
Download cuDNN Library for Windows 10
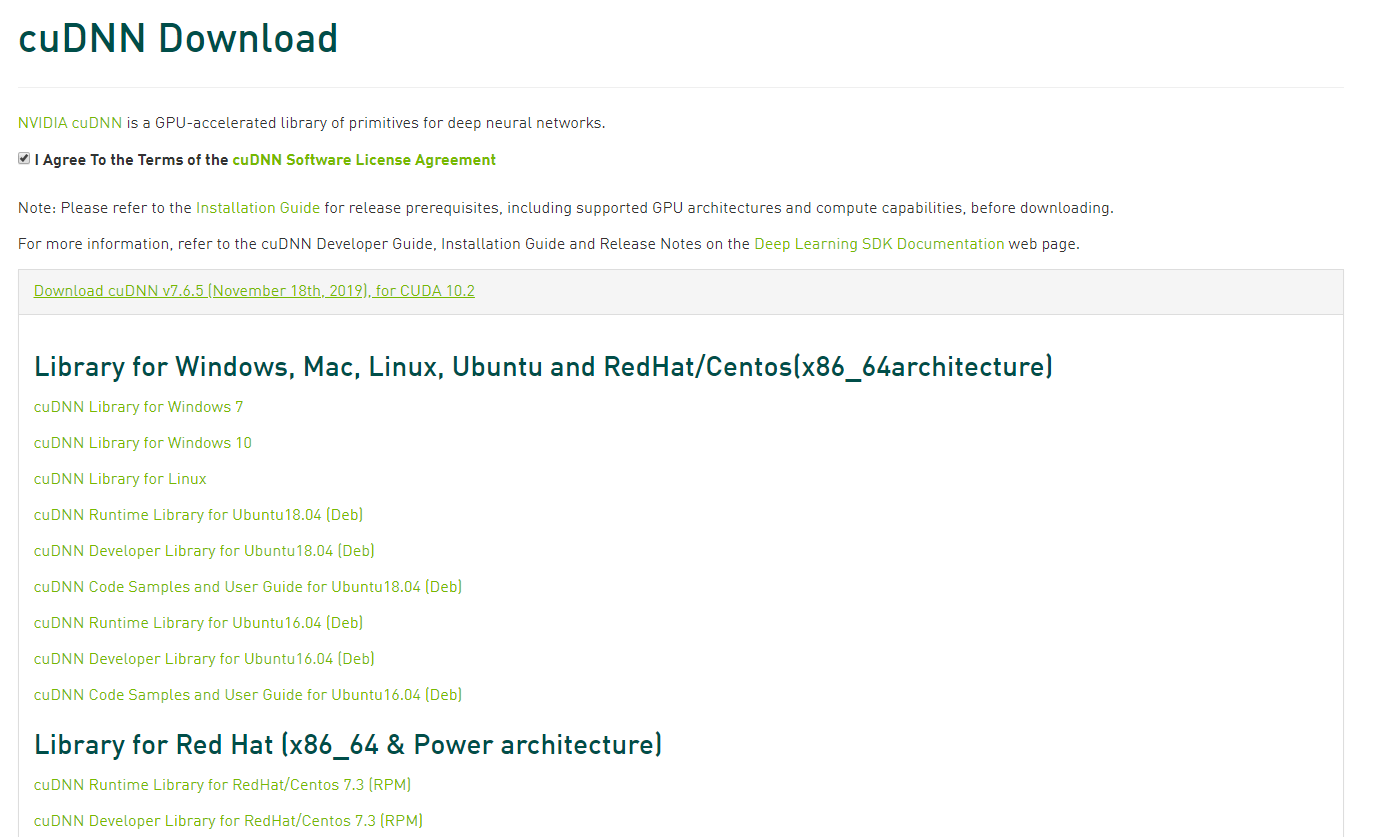[143, 443]
